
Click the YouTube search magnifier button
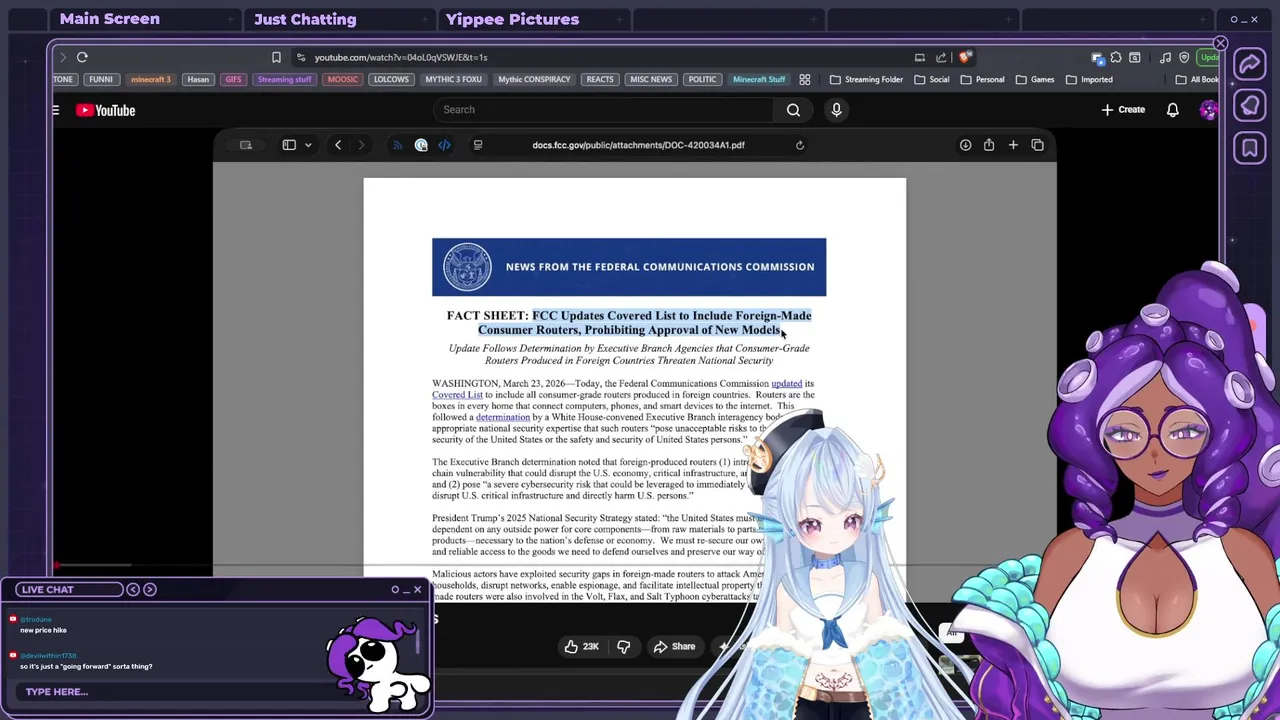pos(793,110)
